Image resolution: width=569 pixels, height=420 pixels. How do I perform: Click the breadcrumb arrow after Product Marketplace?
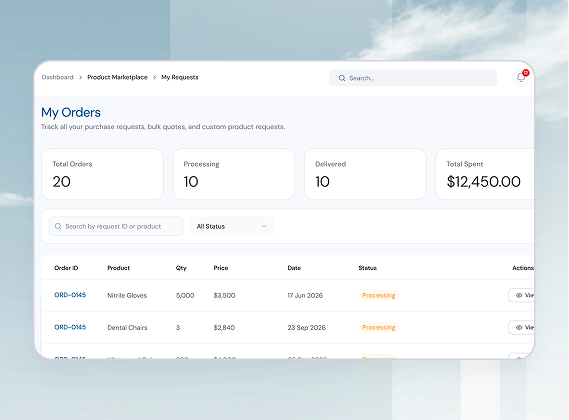(155, 77)
